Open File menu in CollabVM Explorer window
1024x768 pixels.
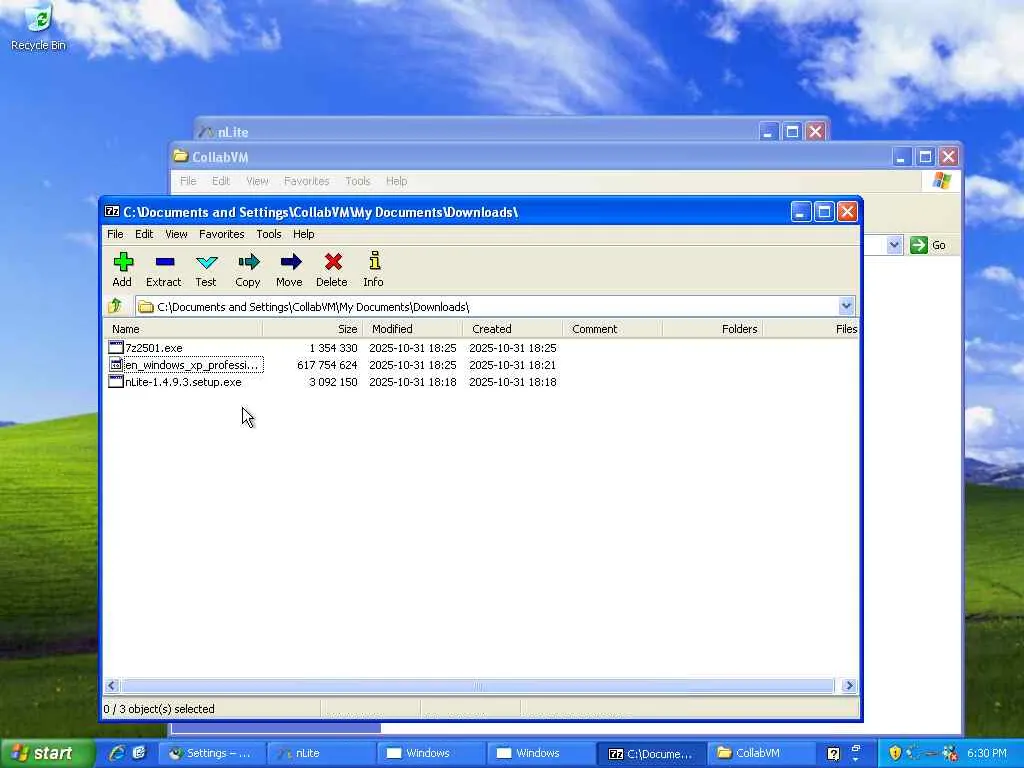[x=188, y=181]
